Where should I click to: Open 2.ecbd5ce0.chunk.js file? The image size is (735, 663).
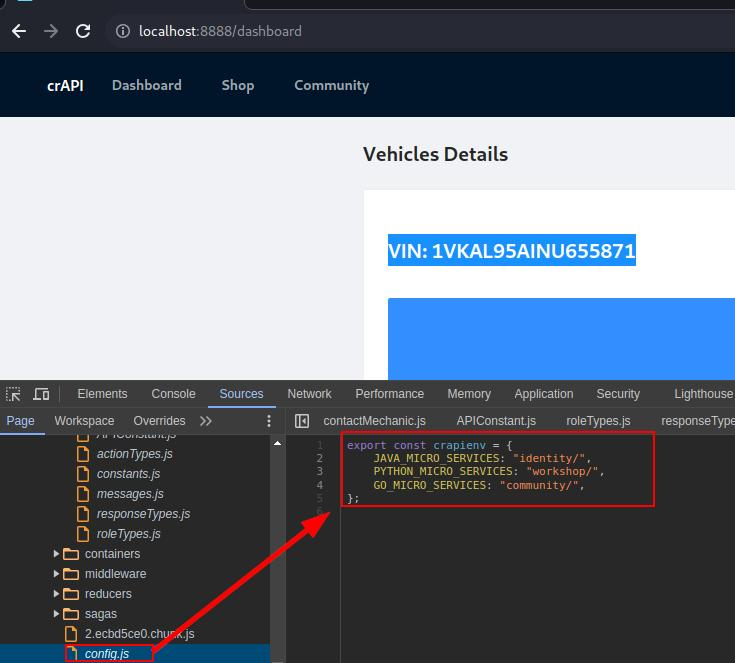[139, 634]
